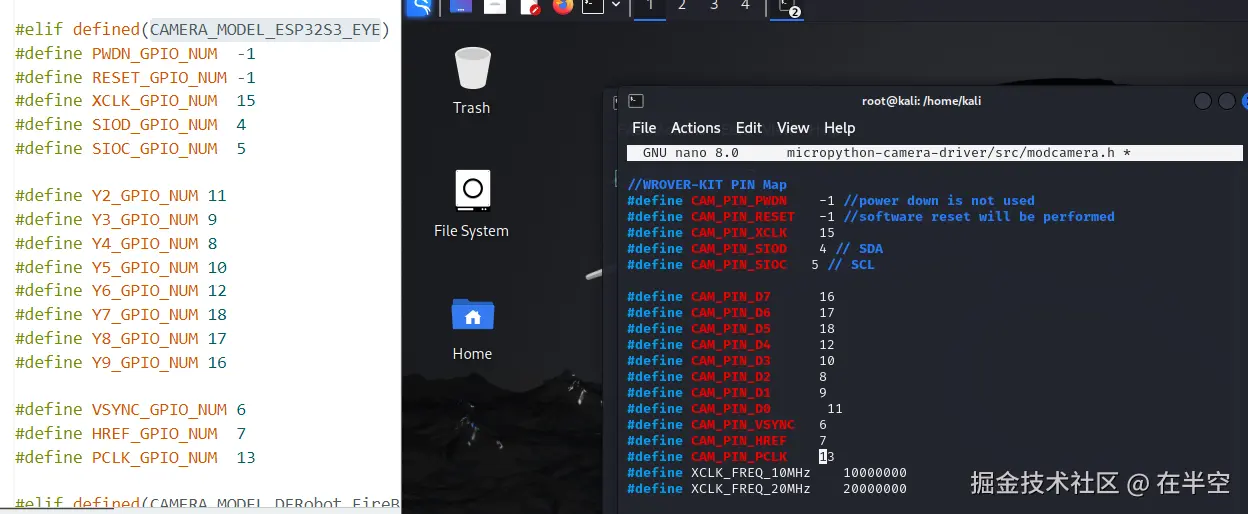Click the SIOC_GPIO_NUM line in the left code
This screenshot has width=1248, height=514.
(x=130, y=149)
